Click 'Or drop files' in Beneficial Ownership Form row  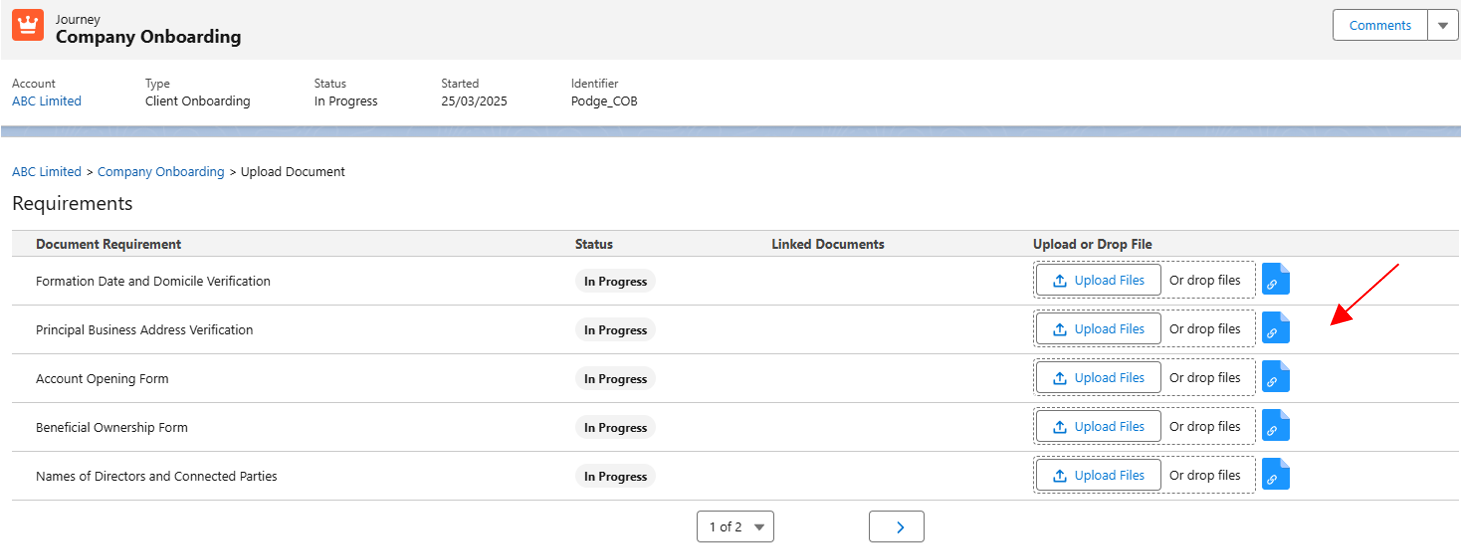tap(1205, 427)
